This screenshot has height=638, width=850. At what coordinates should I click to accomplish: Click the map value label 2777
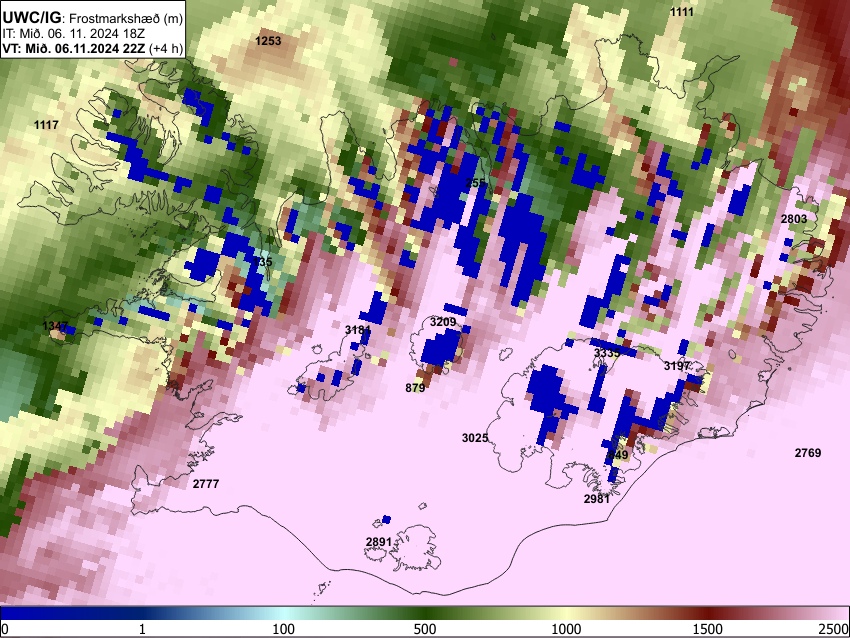(x=206, y=484)
